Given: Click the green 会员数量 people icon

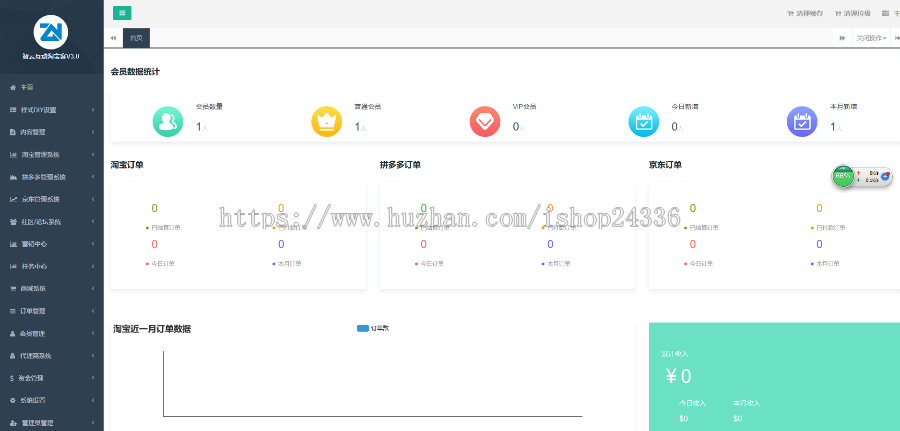Looking at the screenshot, I should tap(168, 122).
